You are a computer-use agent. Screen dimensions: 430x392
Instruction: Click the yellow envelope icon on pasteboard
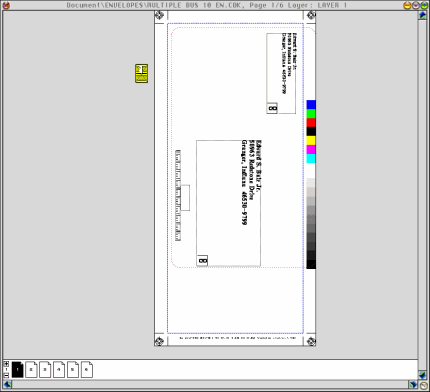[142, 74]
